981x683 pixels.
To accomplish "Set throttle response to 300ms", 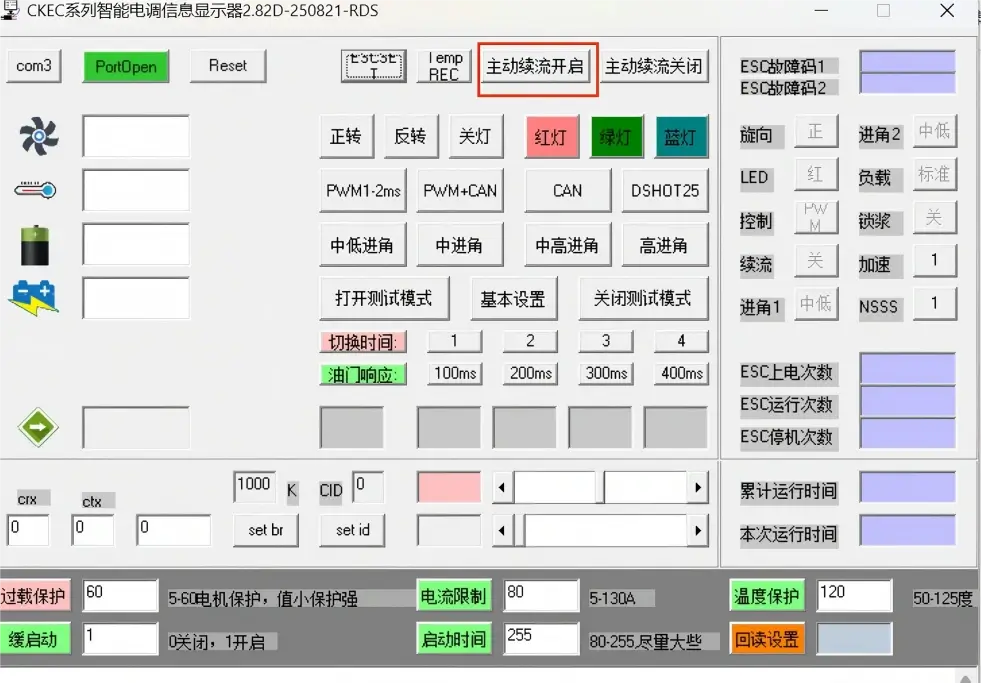I will pyautogui.click(x=605, y=373).
